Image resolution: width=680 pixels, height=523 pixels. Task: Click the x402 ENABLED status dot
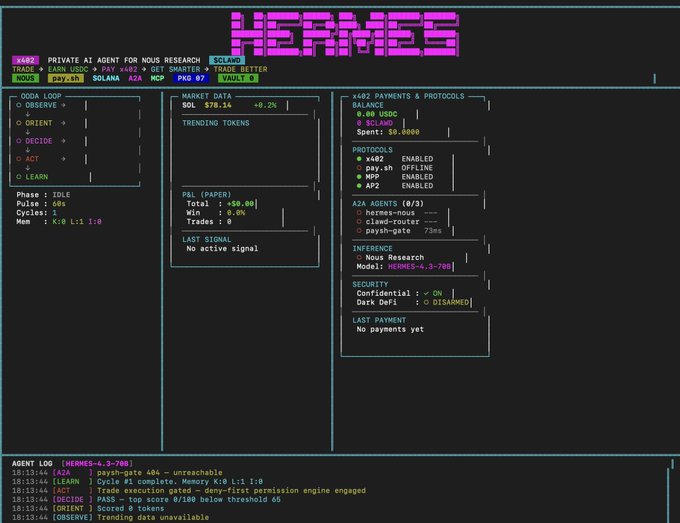click(x=359, y=159)
